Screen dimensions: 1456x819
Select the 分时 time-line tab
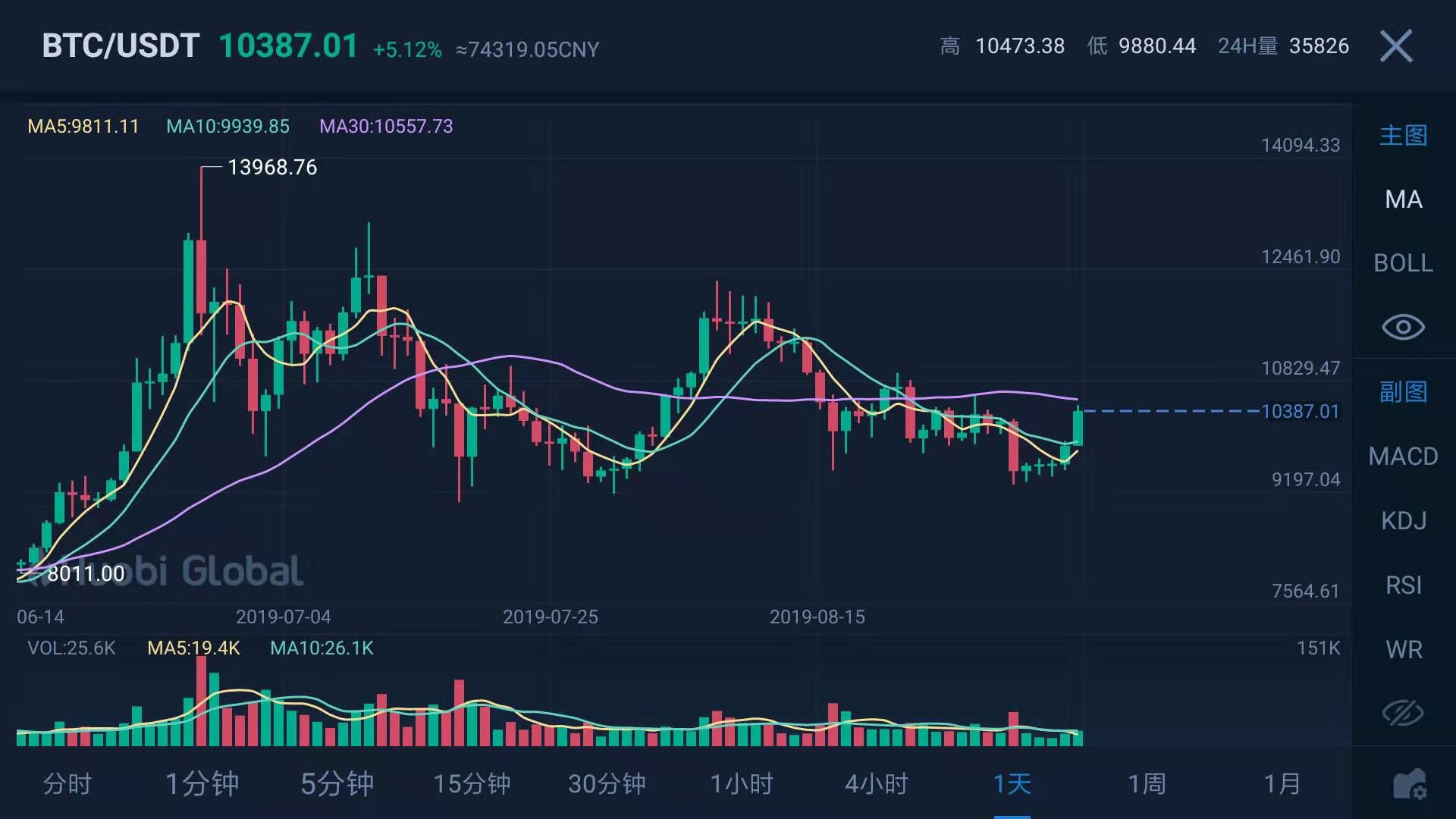tap(67, 784)
